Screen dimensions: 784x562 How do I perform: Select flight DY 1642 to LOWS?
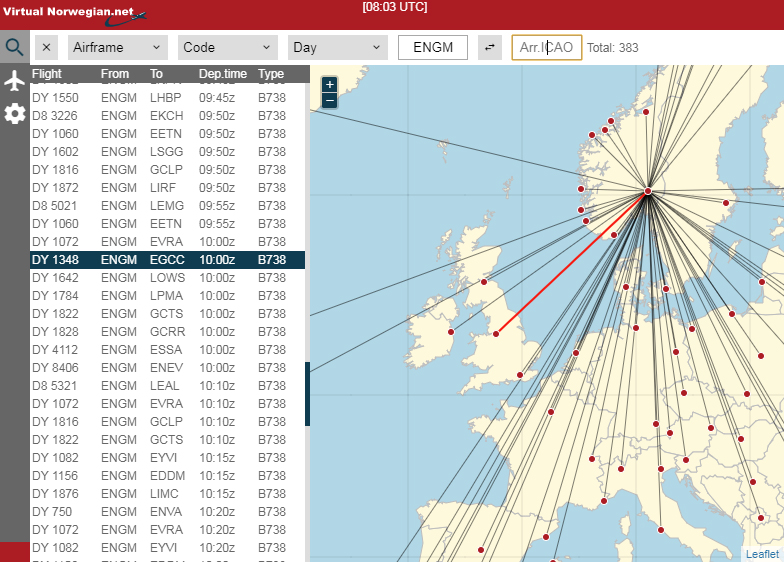click(168, 278)
